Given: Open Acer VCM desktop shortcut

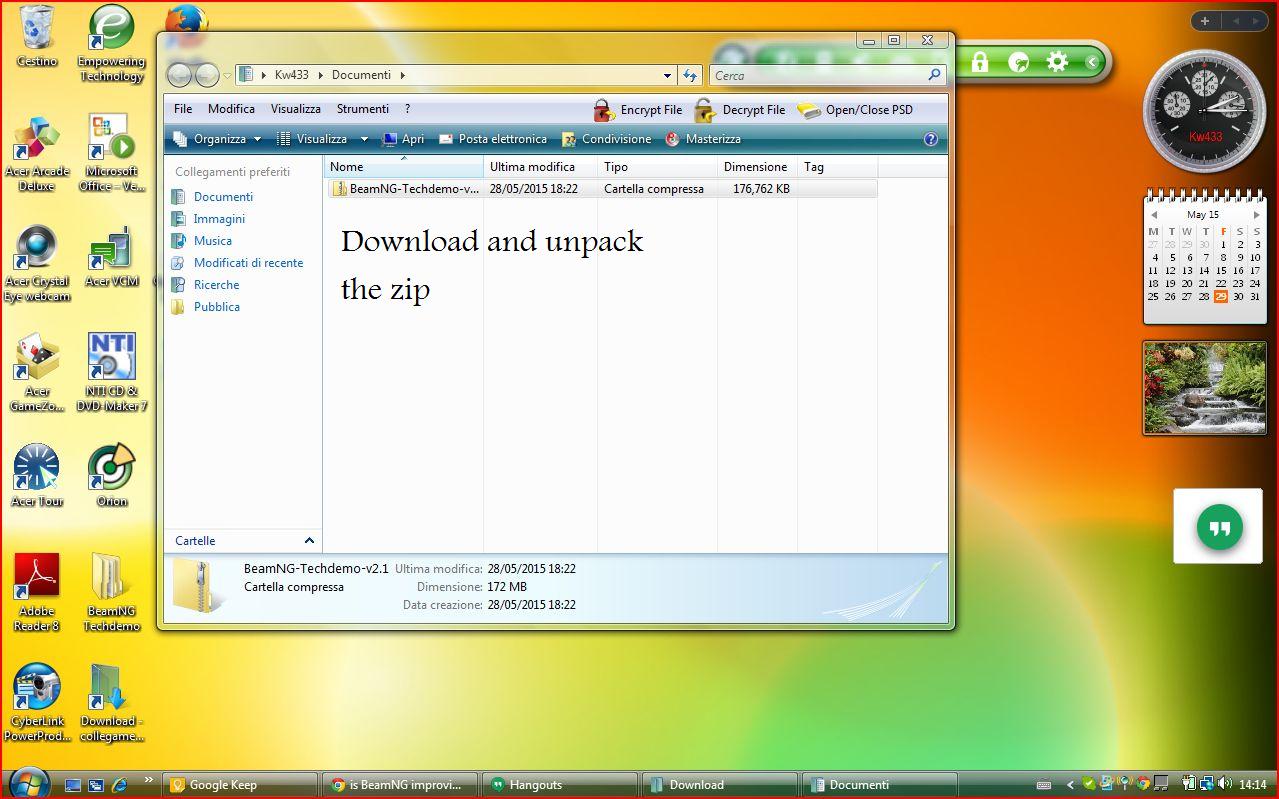Looking at the screenshot, I should (111, 256).
